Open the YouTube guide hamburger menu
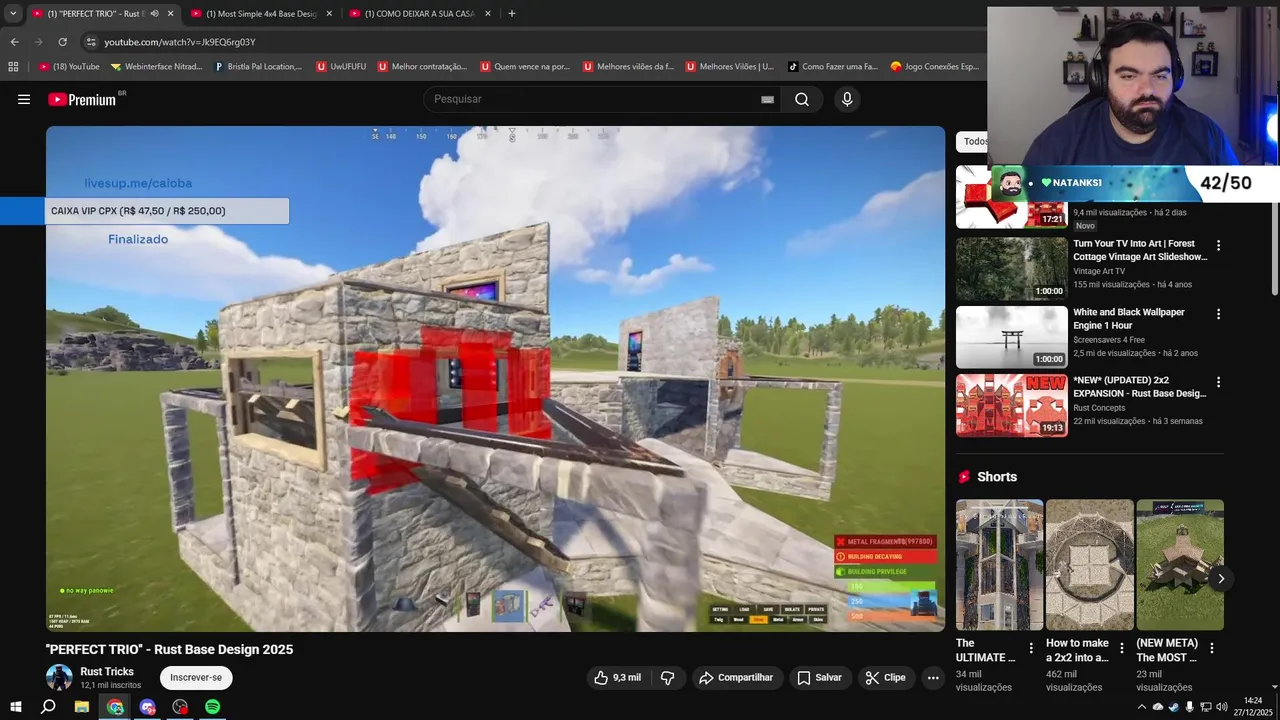Screen dimensions: 1280x720 click(24, 99)
